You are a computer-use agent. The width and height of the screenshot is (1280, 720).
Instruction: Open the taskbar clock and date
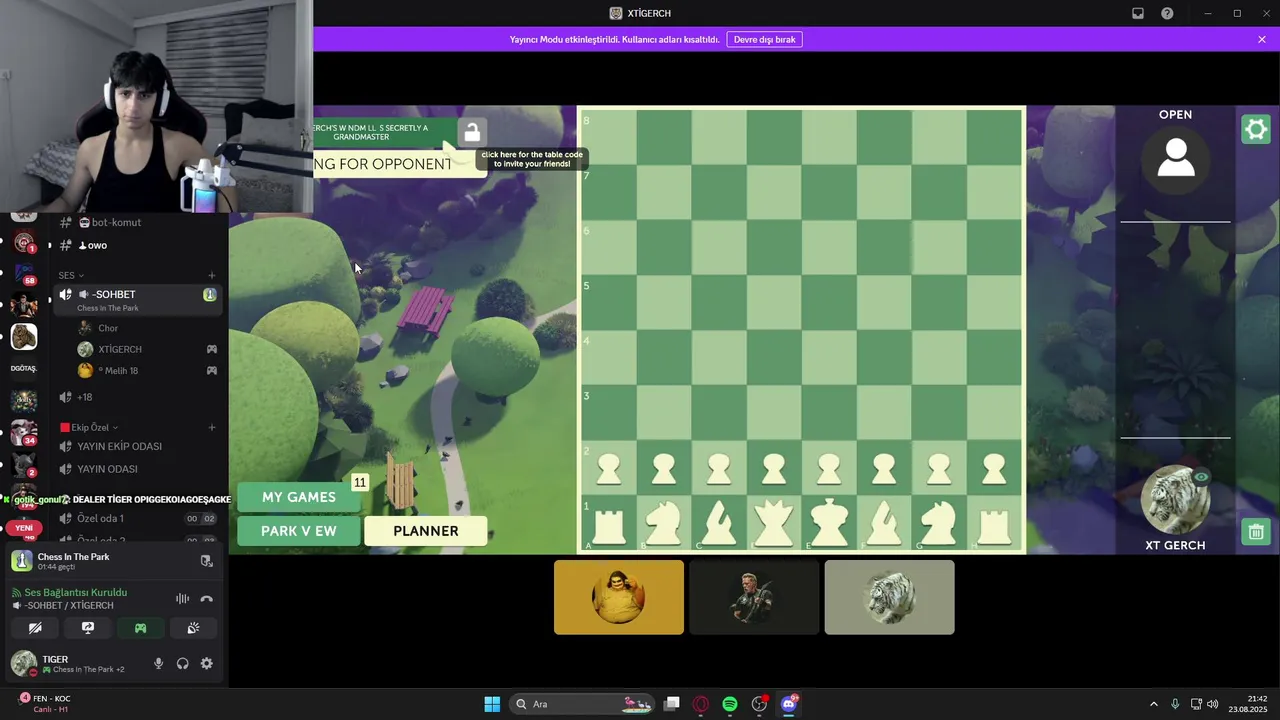pyautogui.click(x=1249, y=704)
